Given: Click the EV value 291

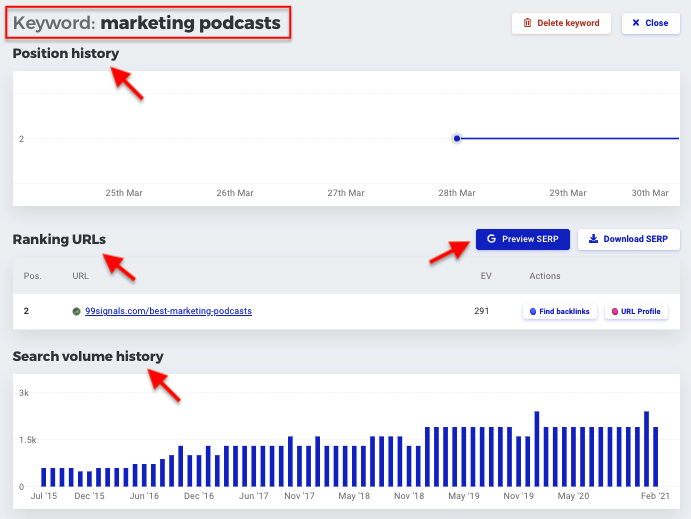Looking at the screenshot, I should click(482, 311).
